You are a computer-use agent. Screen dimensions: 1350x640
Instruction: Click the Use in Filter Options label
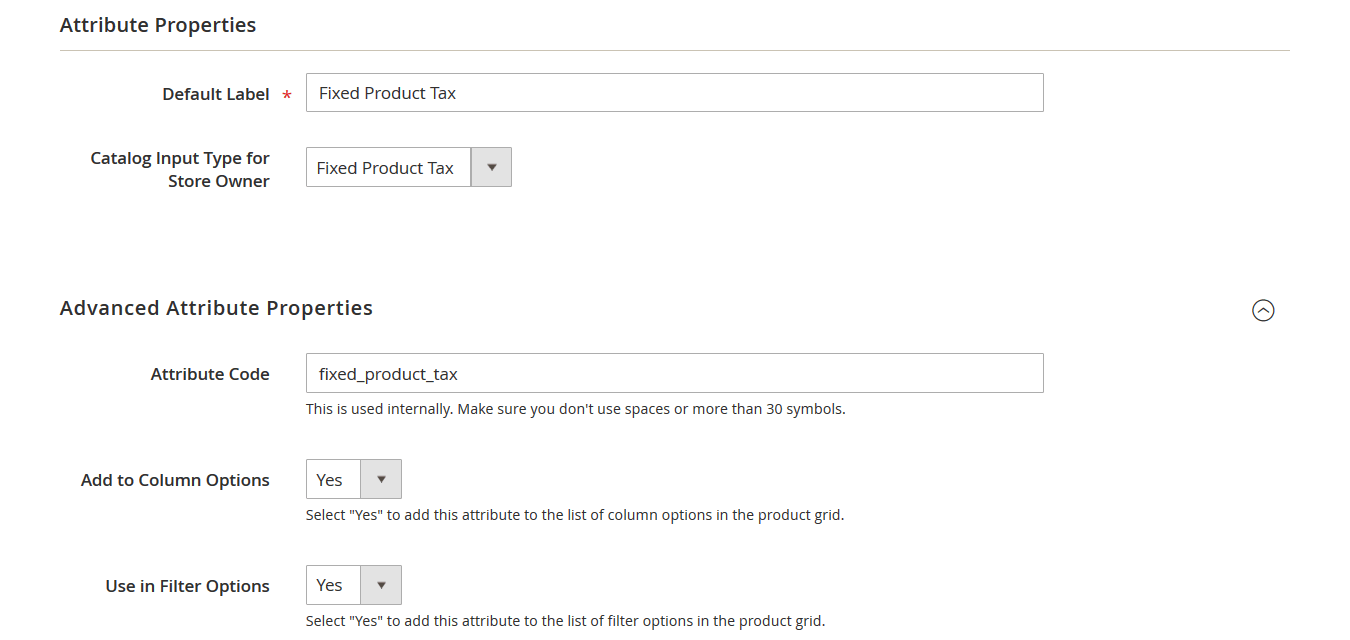pyautogui.click(x=187, y=586)
